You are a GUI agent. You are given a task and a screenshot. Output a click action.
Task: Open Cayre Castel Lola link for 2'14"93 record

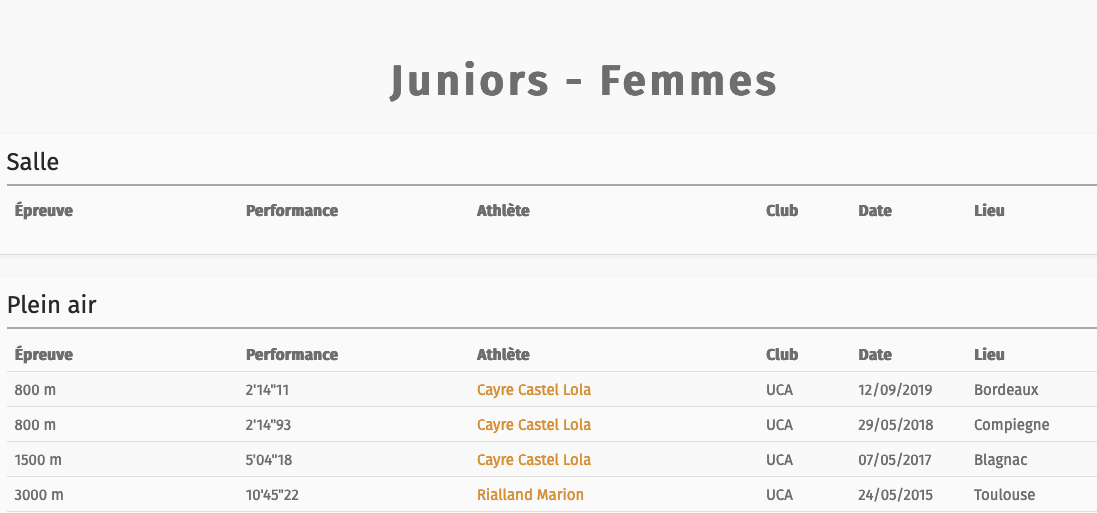tap(534, 425)
